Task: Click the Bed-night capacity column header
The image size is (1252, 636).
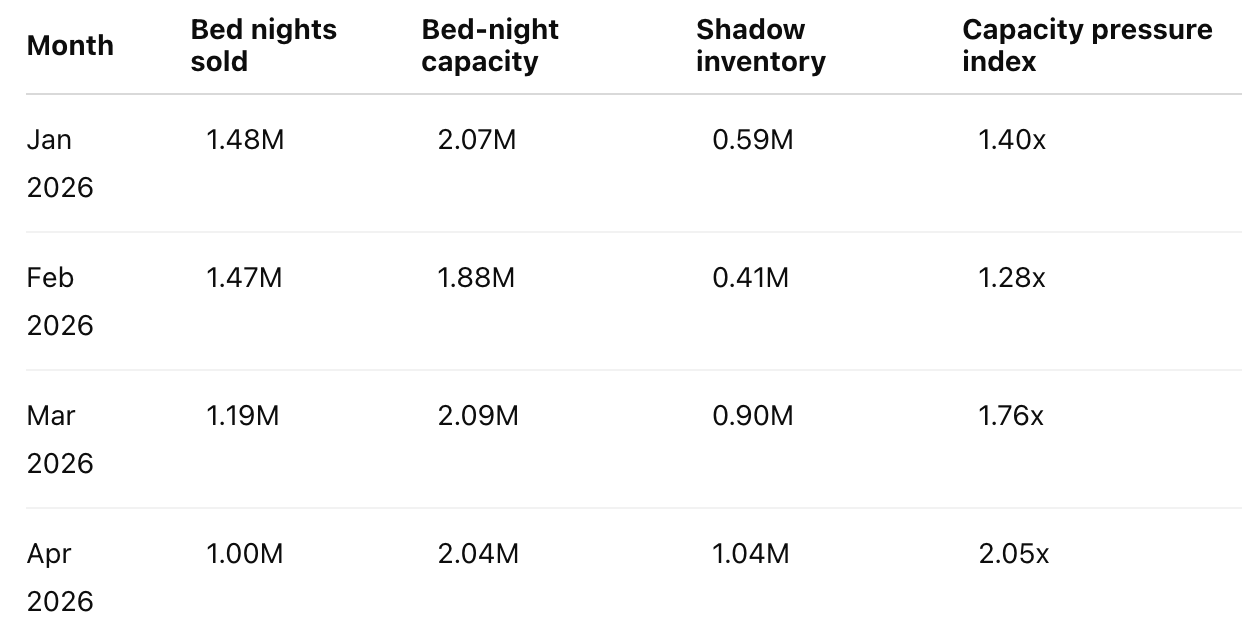Action: [x=490, y=46]
